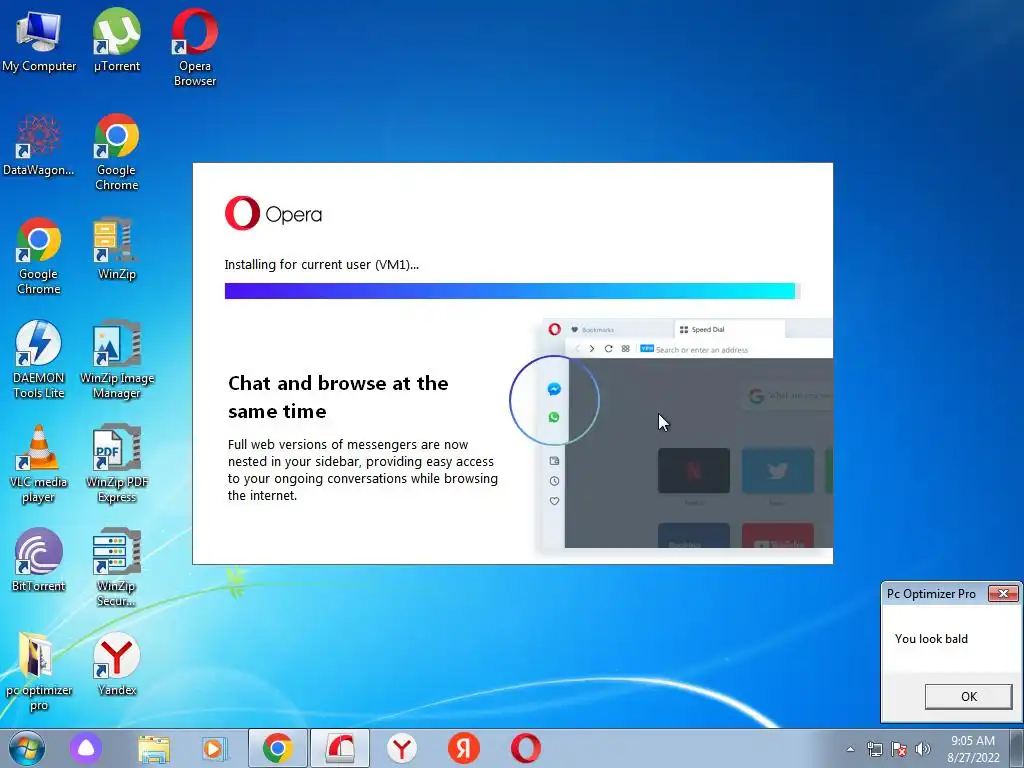Select the µTorrent desktop shortcut

(x=116, y=42)
